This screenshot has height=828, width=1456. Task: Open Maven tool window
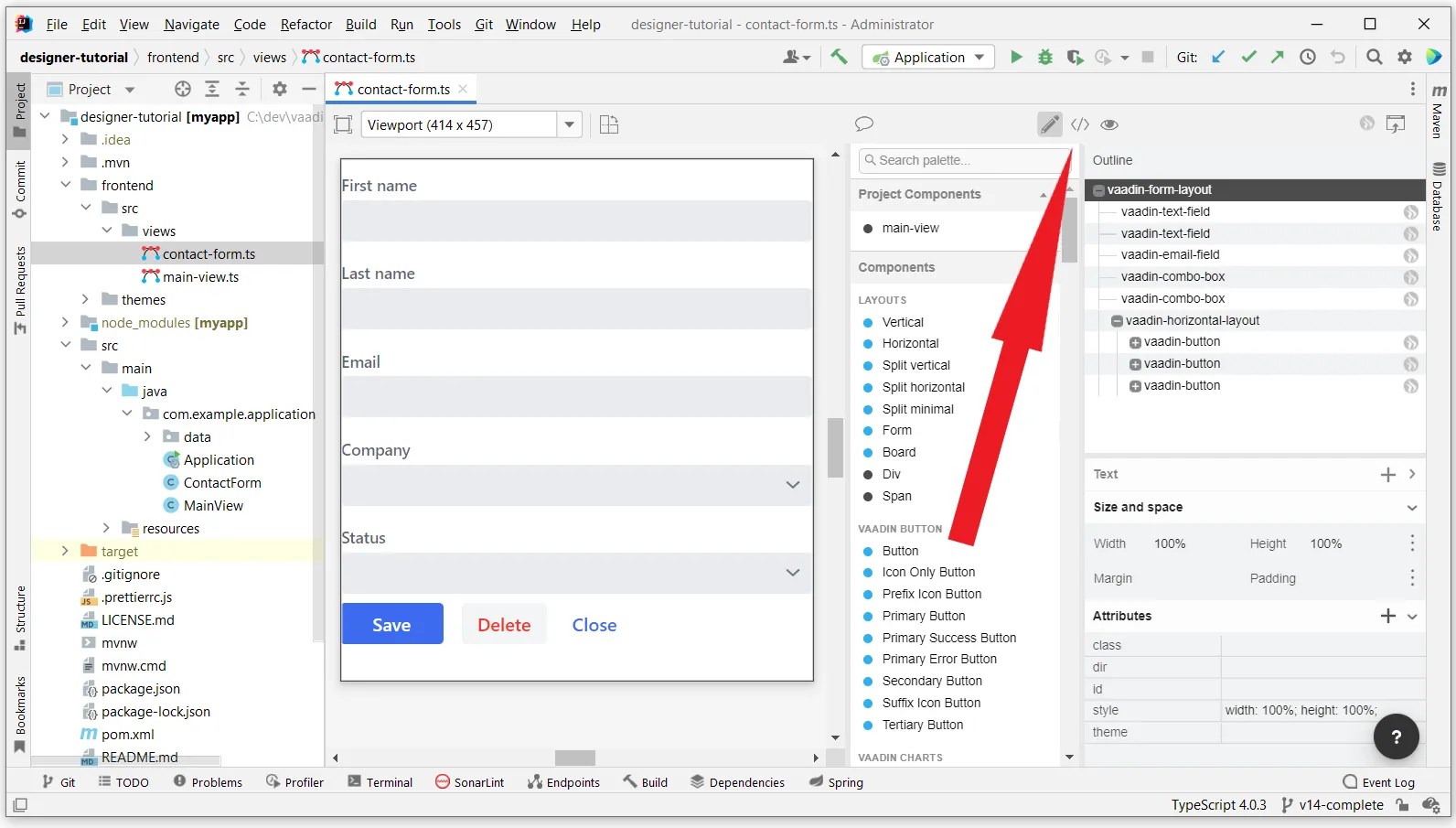click(x=1439, y=112)
